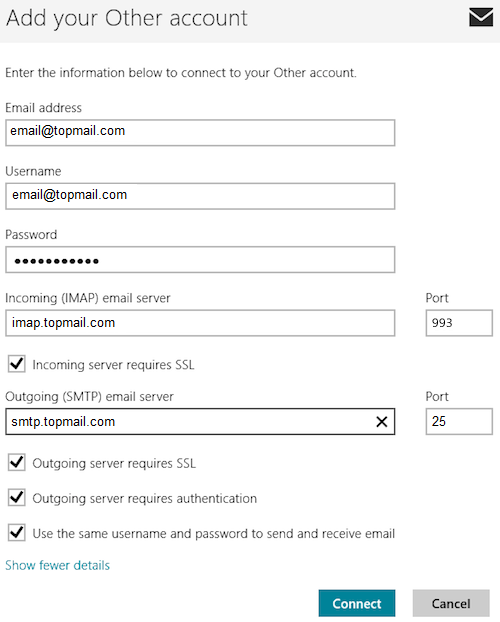This screenshot has width=500, height=622.
Task: Uncheck Incoming server requires SSL
Action: coord(17,364)
